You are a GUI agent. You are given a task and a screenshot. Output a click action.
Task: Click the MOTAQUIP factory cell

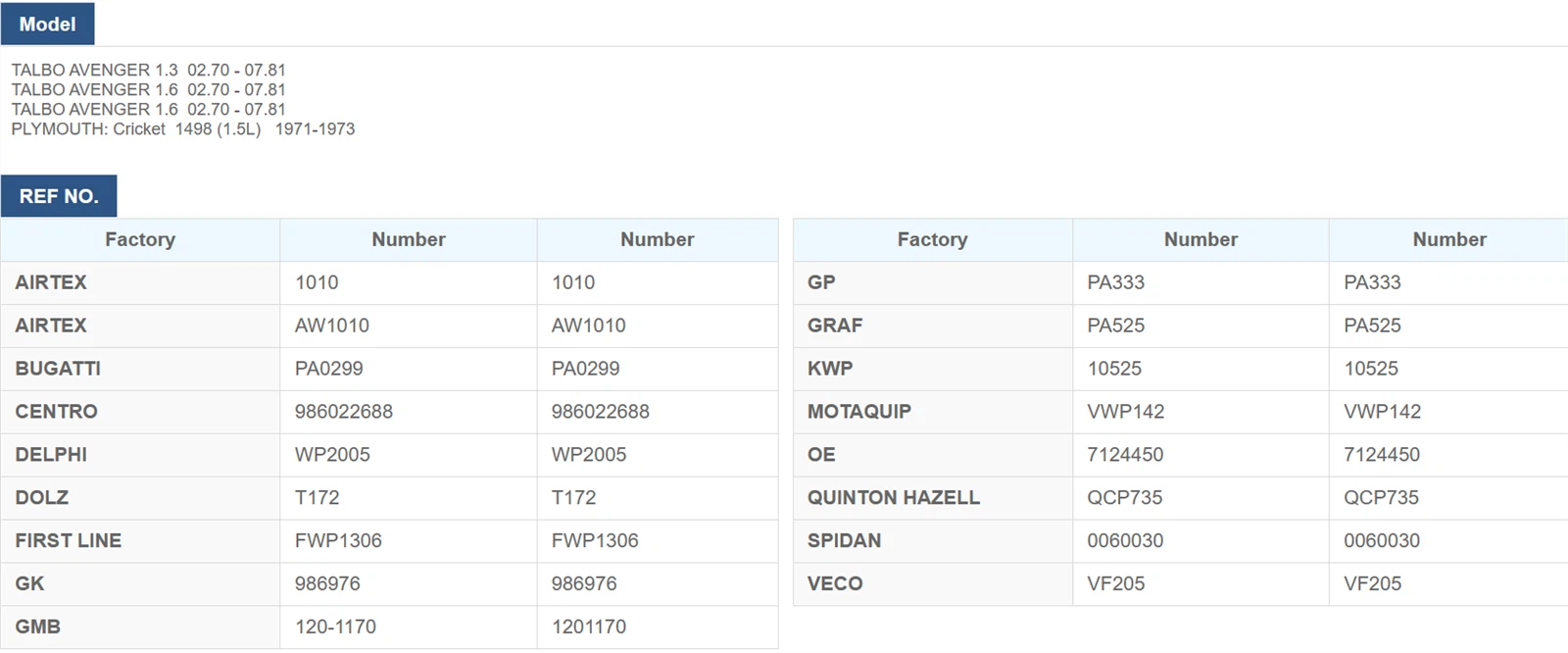coord(859,412)
